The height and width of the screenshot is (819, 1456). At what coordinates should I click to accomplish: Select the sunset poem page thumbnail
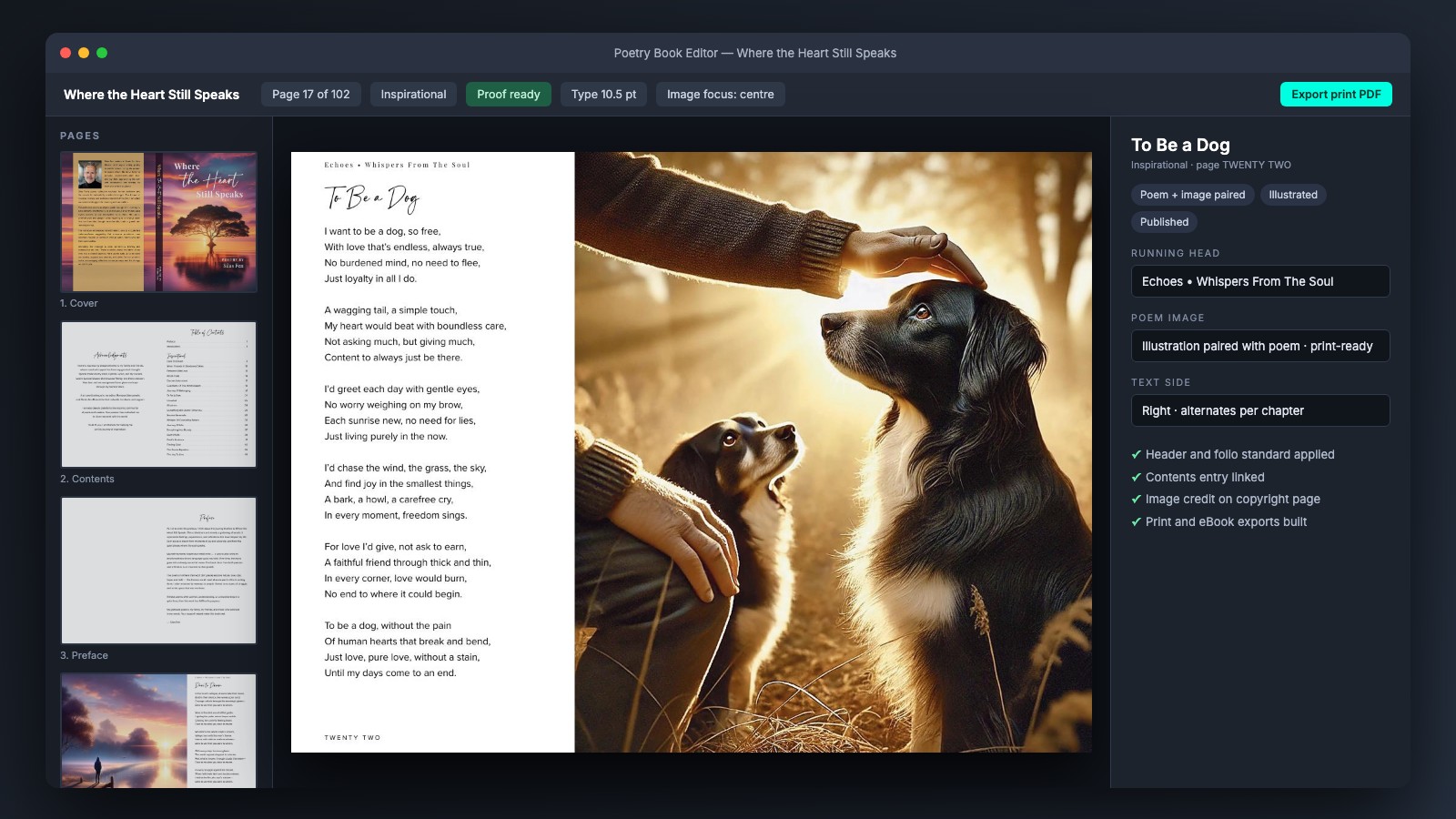tap(159, 731)
